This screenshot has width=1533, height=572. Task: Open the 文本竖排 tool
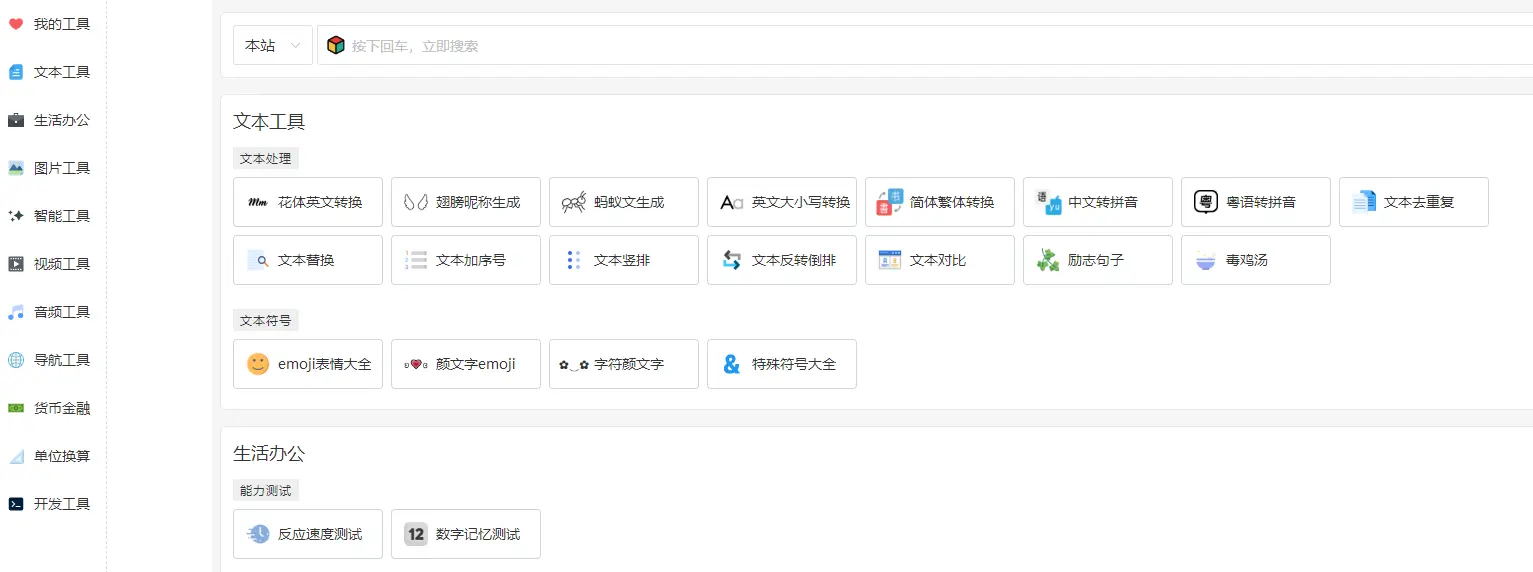tap(624, 260)
